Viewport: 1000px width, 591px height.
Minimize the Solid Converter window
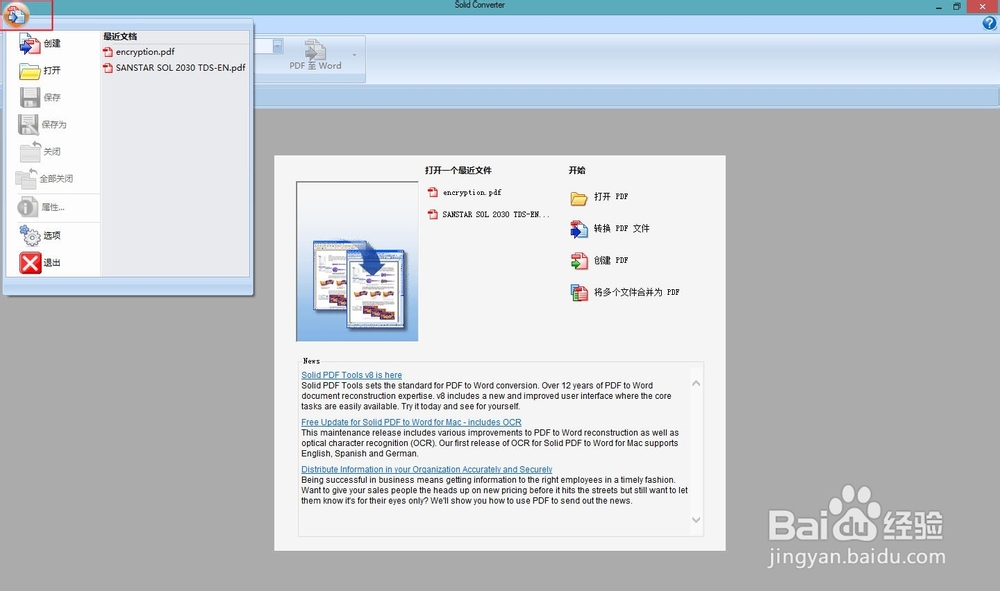point(939,6)
